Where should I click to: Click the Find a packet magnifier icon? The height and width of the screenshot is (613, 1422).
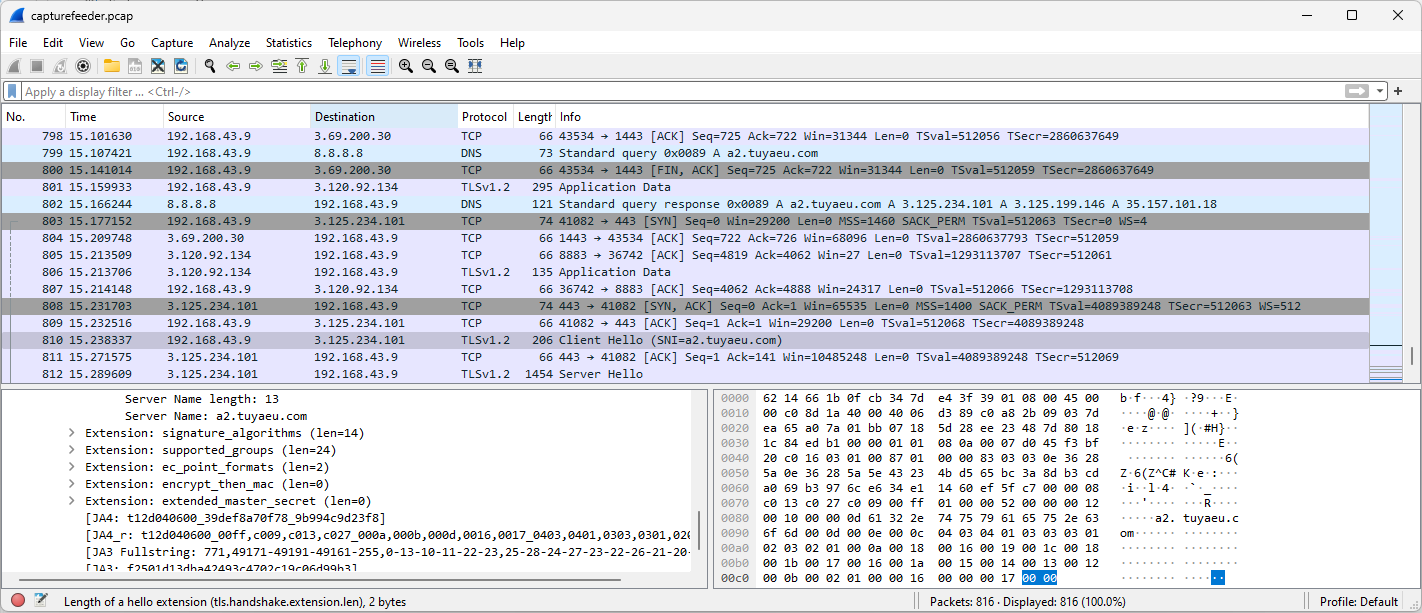pos(210,66)
